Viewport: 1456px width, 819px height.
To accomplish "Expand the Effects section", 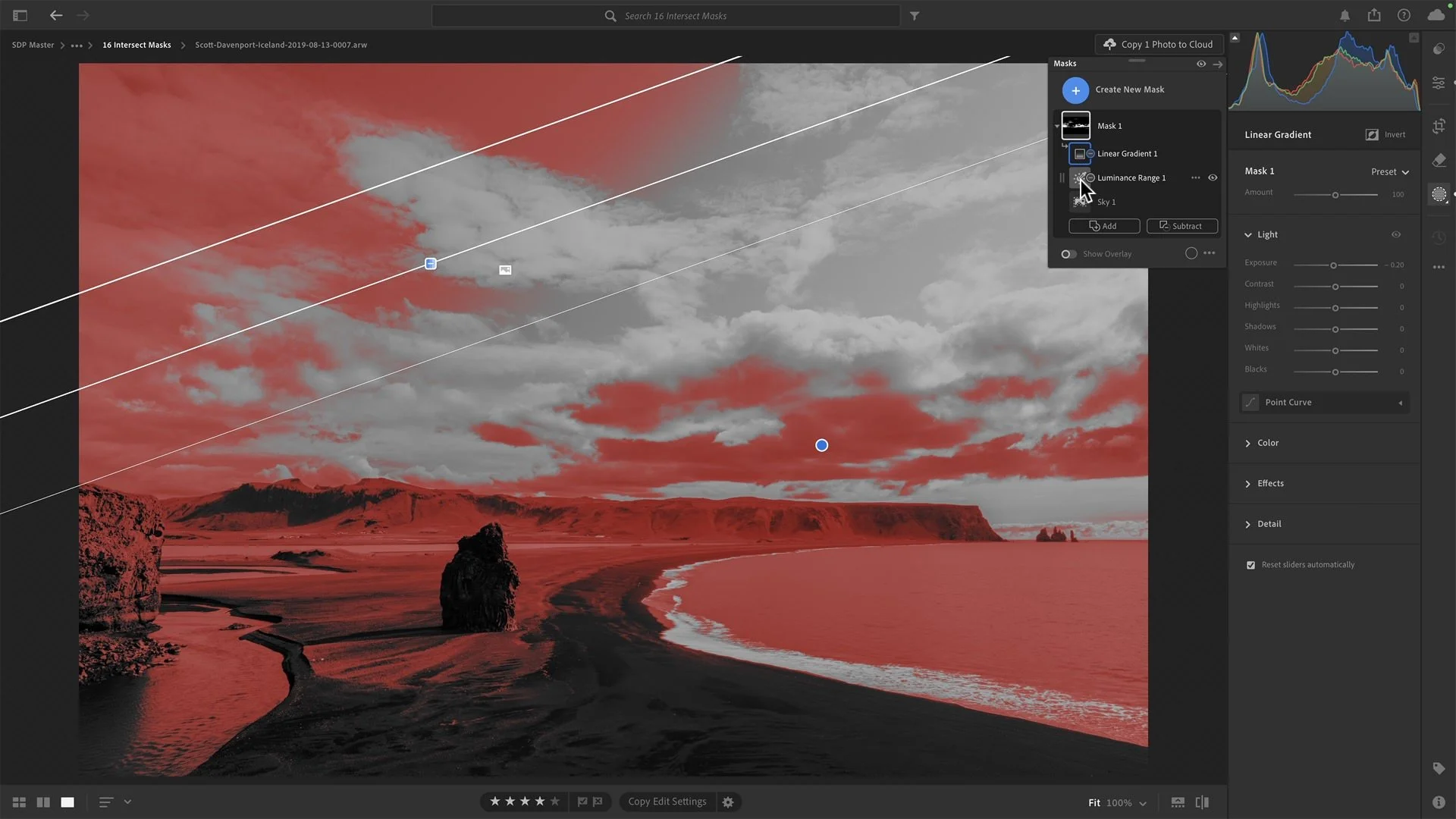I will pyautogui.click(x=1270, y=484).
